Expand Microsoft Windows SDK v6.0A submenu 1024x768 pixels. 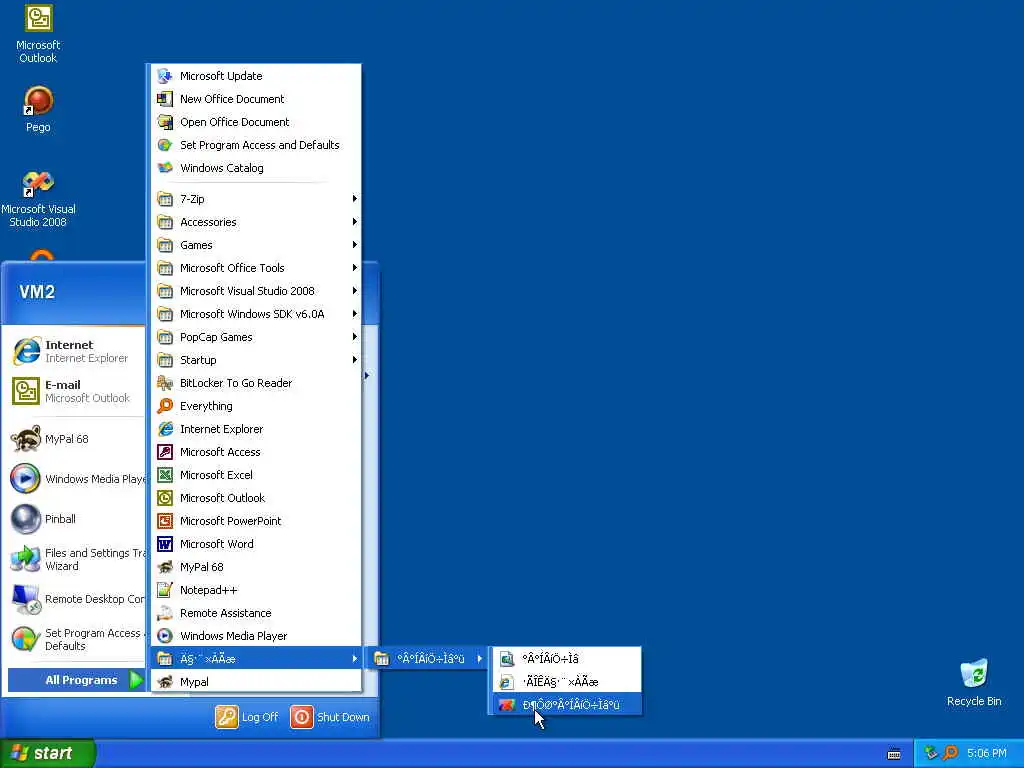pos(256,314)
